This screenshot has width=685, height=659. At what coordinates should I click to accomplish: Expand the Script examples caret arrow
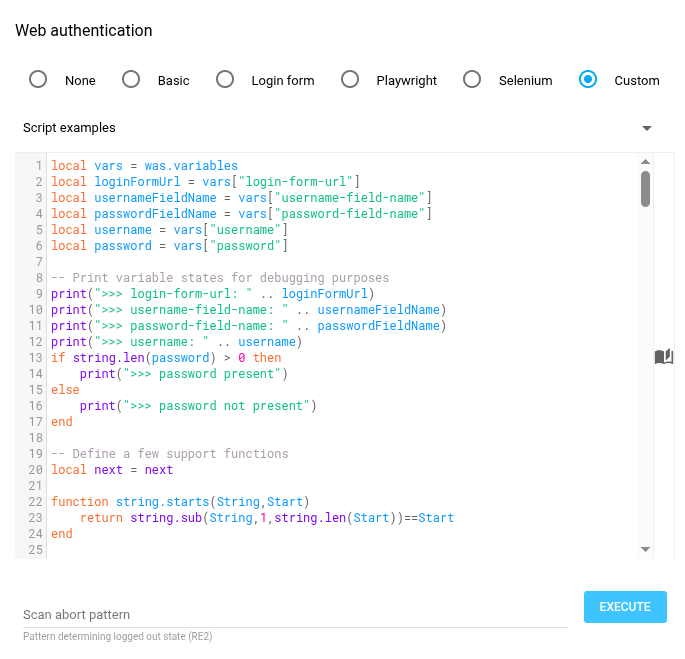(x=646, y=128)
